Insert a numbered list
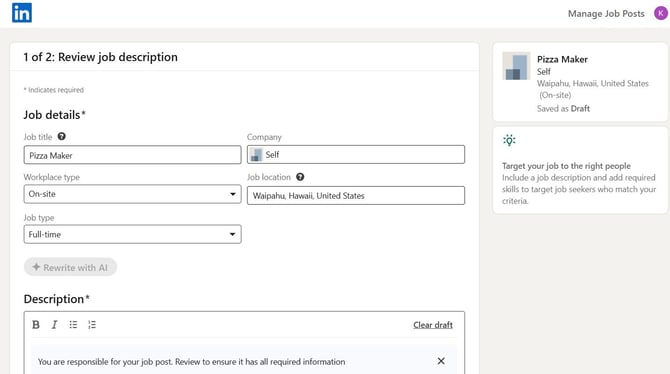This screenshot has width=670, height=374. point(92,325)
